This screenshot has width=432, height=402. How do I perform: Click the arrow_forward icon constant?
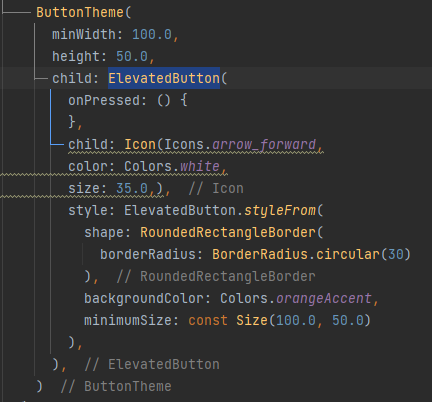[264, 144]
